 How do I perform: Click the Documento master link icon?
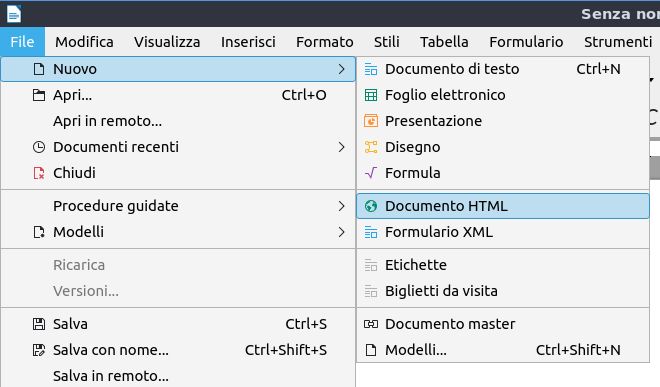[371, 324]
